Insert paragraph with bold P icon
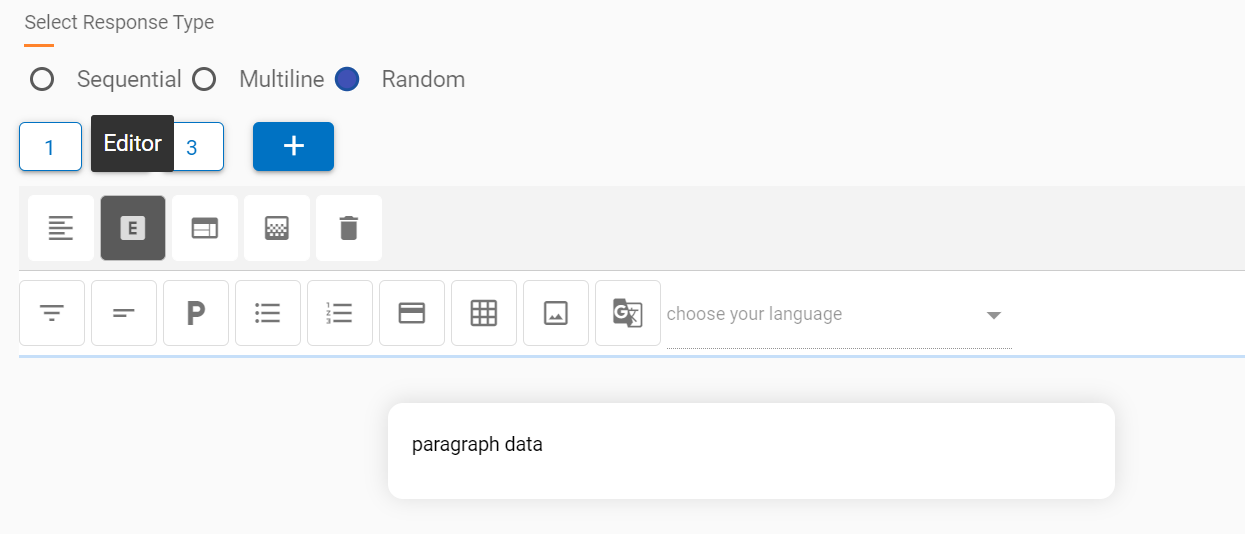 tap(196, 313)
